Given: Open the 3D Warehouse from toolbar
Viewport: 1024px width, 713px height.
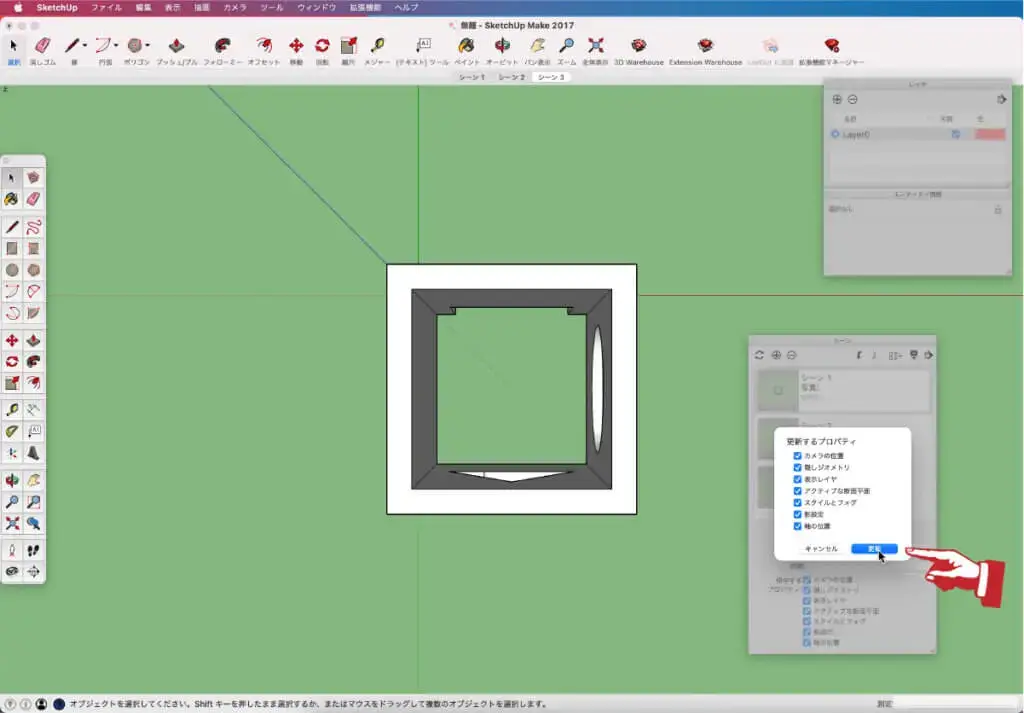Looking at the screenshot, I should [x=638, y=47].
